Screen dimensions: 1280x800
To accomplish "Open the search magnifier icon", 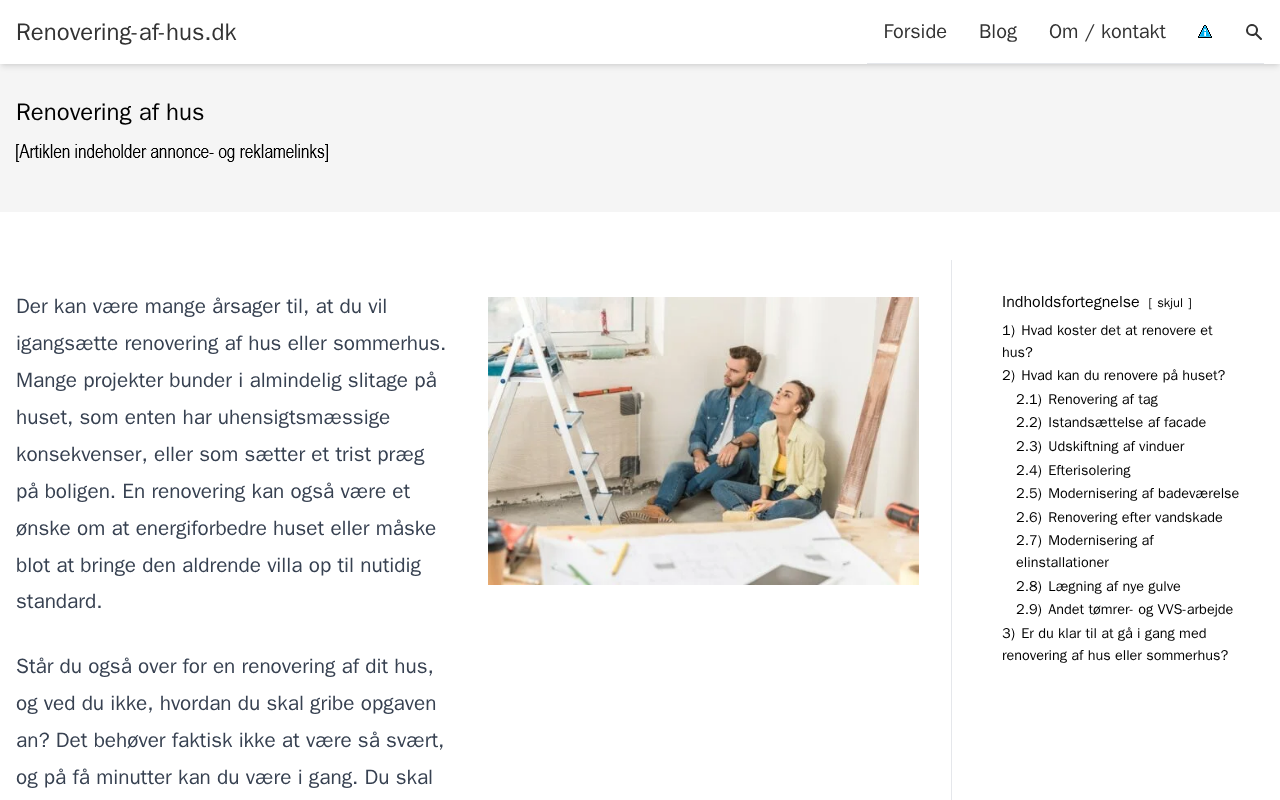I will 1254,32.
